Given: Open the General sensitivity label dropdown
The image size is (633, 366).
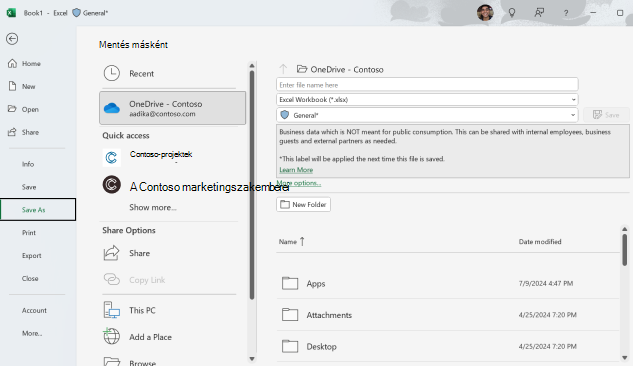Looking at the screenshot, I should pos(427,115).
